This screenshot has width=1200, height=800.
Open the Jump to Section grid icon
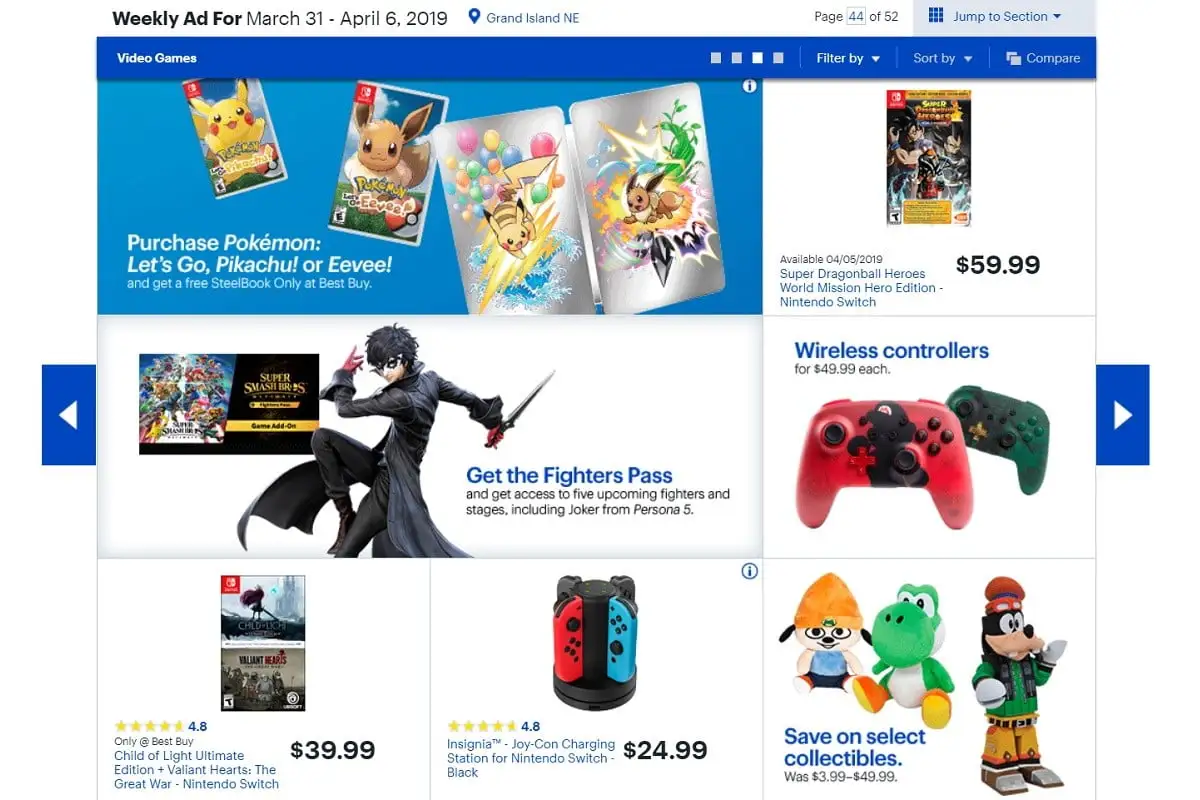pyautogui.click(x=936, y=16)
